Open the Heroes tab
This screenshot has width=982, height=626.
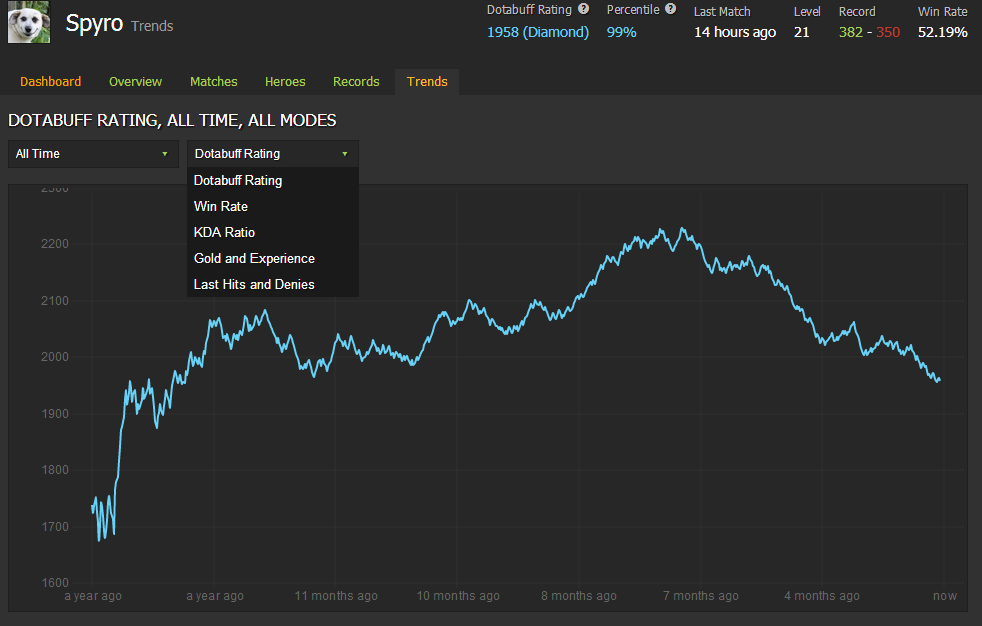(285, 82)
